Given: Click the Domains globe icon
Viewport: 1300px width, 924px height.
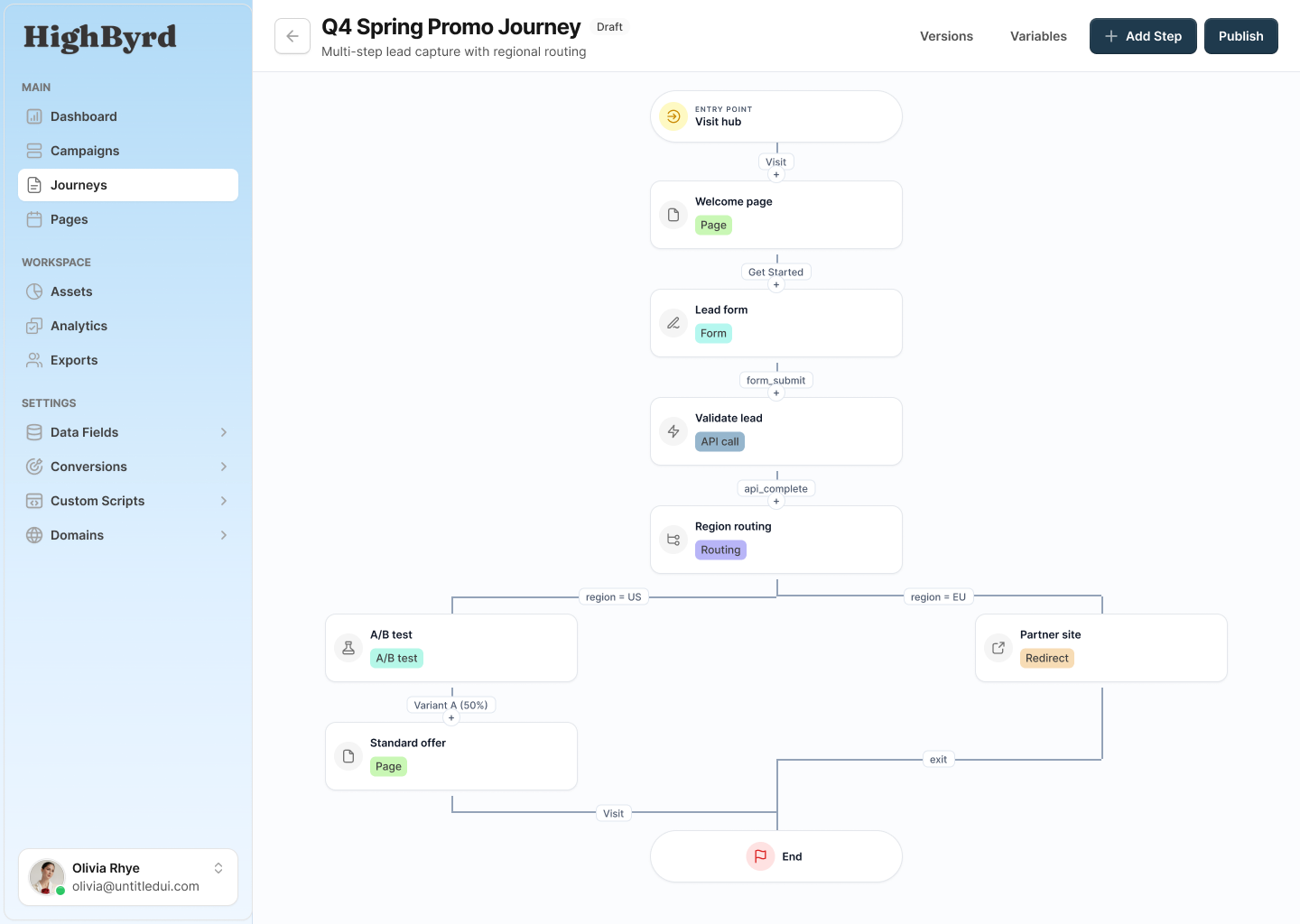Looking at the screenshot, I should click(34, 535).
